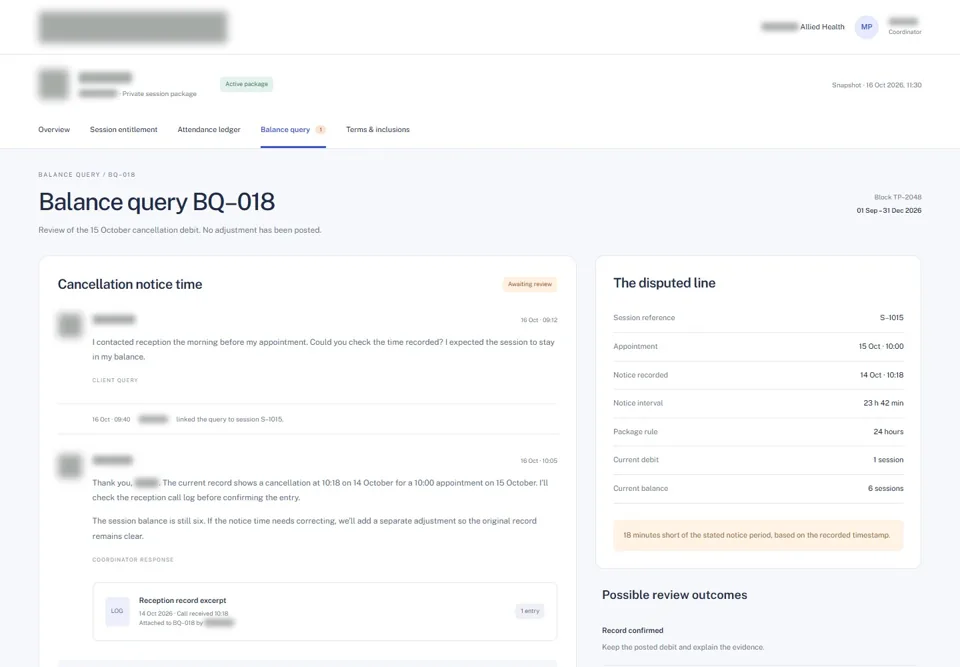Click the BALANCE QUERY / BQ-018 breadcrumb

tap(87, 175)
